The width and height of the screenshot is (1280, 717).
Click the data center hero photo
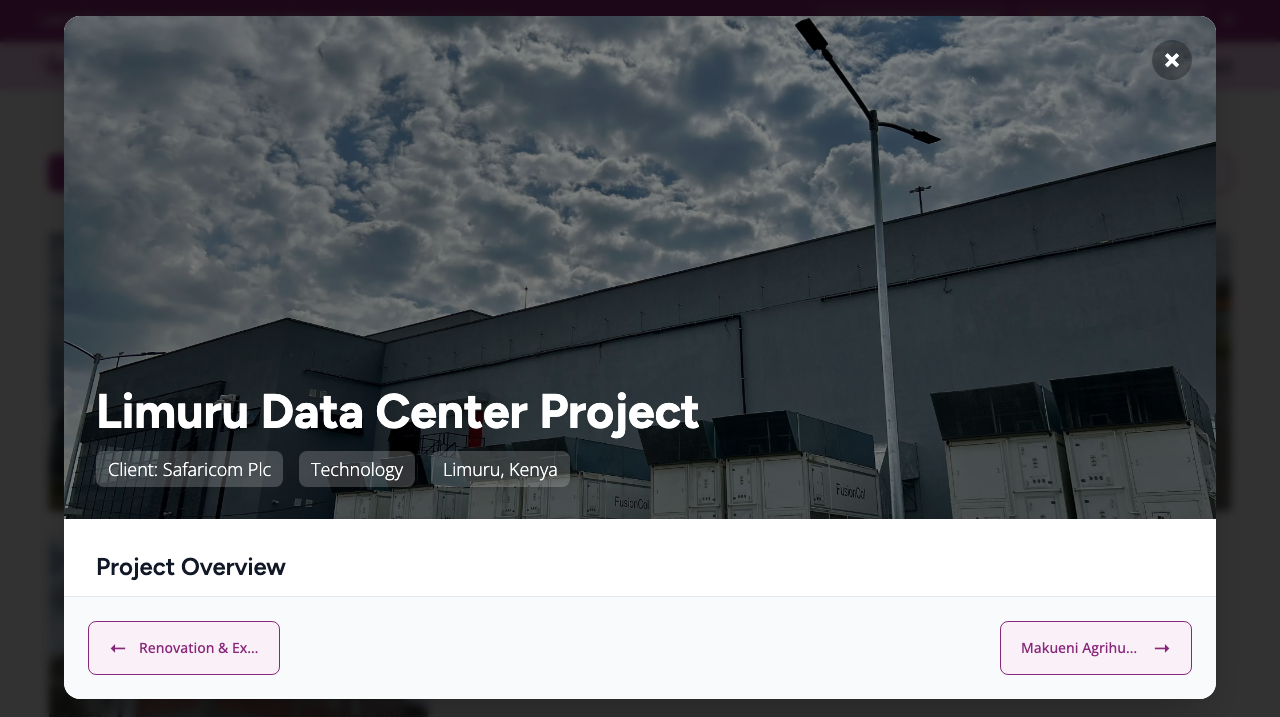click(640, 267)
